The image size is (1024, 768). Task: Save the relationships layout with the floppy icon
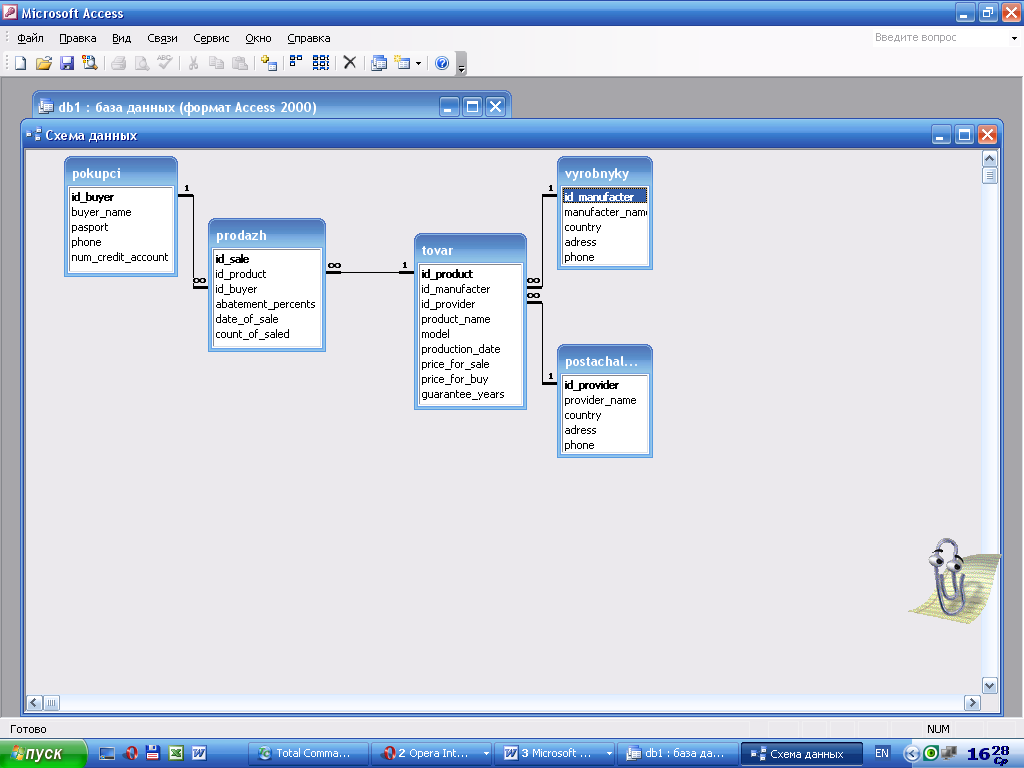pyautogui.click(x=67, y=63)
